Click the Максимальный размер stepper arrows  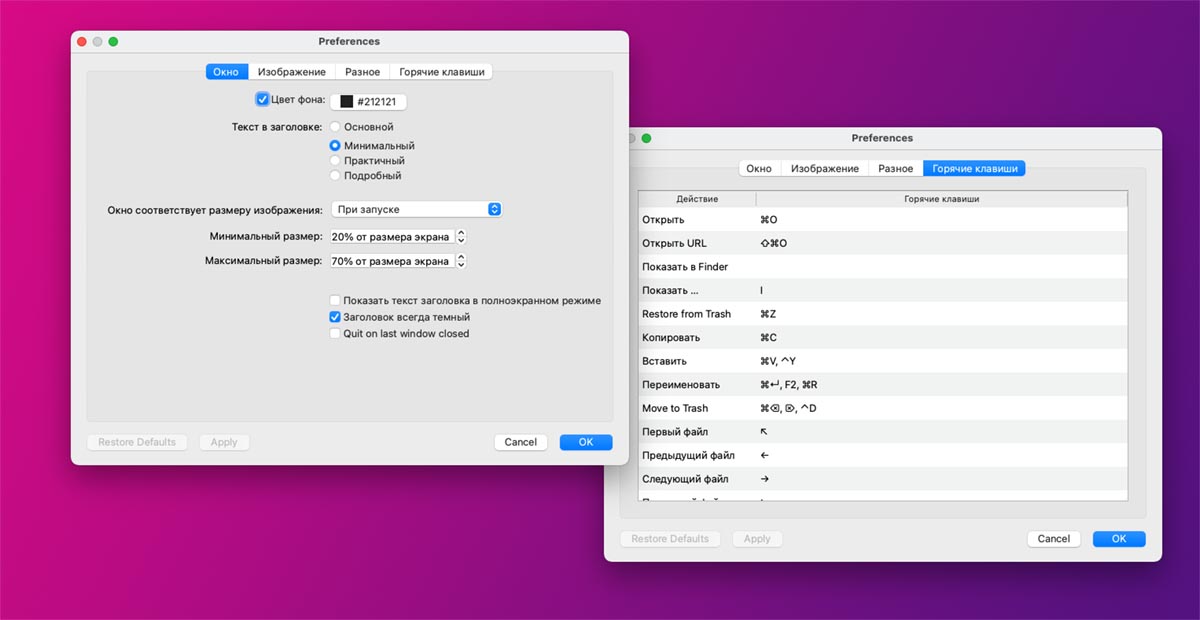coord(461,261)
